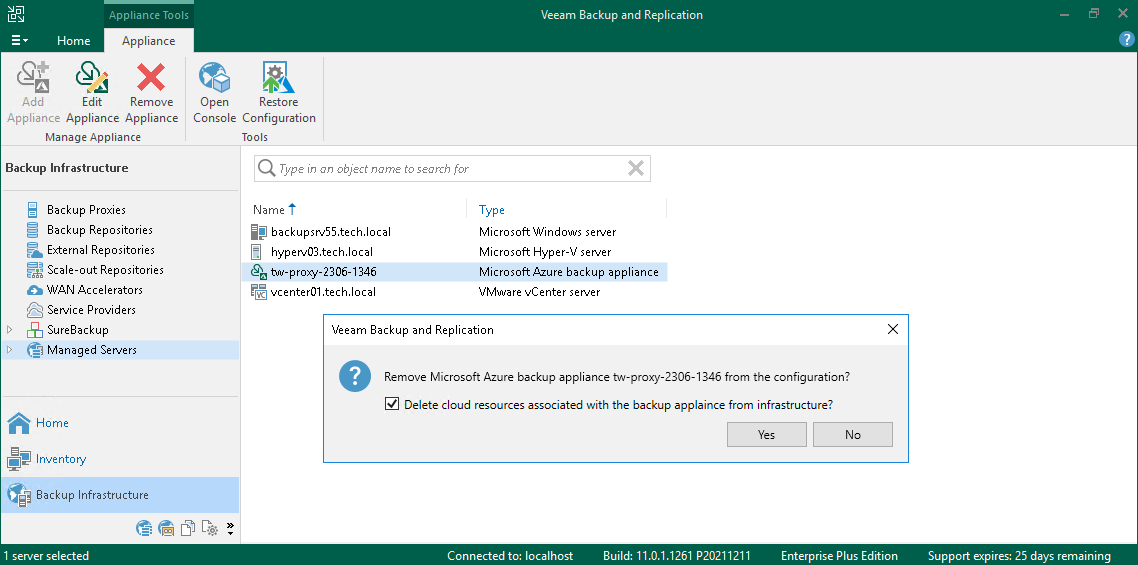Click the magnifier icon in the search box
Screen dimensions: 1138x565
click(267, 168)
